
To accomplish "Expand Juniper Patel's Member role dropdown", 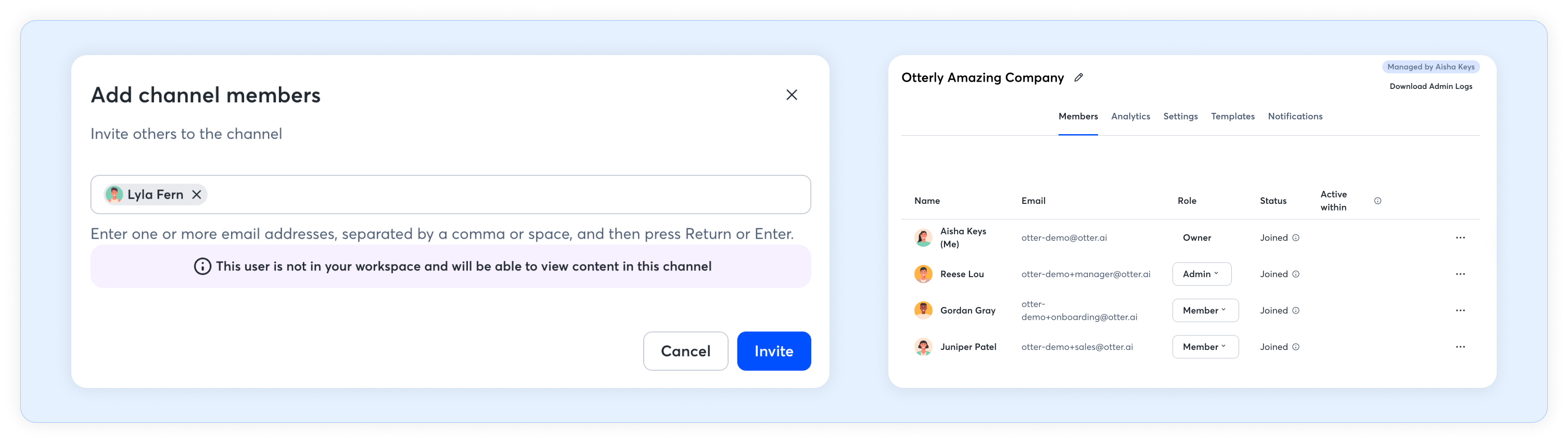I will [x=1205, y=347].
